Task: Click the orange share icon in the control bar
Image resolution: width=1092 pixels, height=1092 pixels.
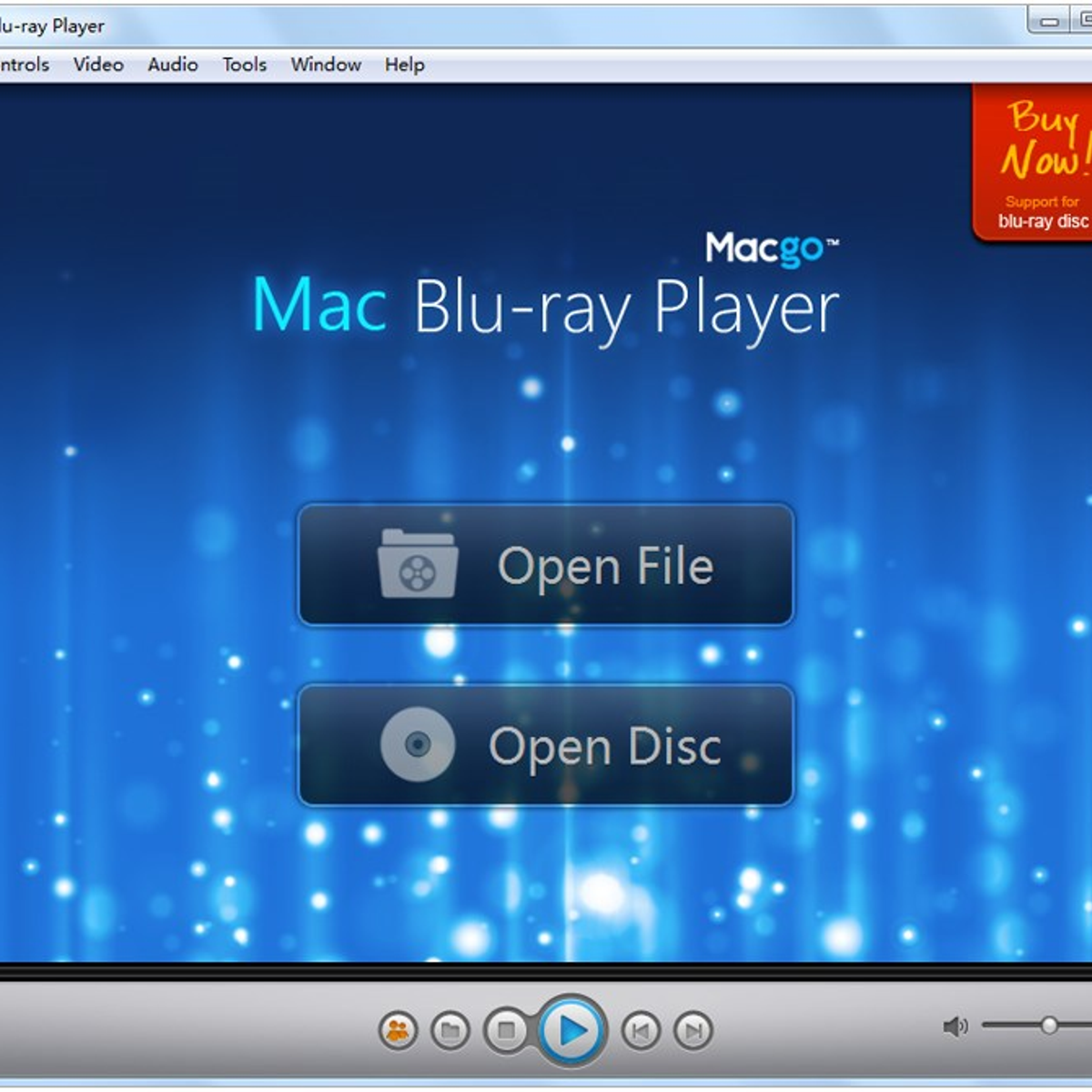Action: pyautogui.click(x=398, y=1030)
